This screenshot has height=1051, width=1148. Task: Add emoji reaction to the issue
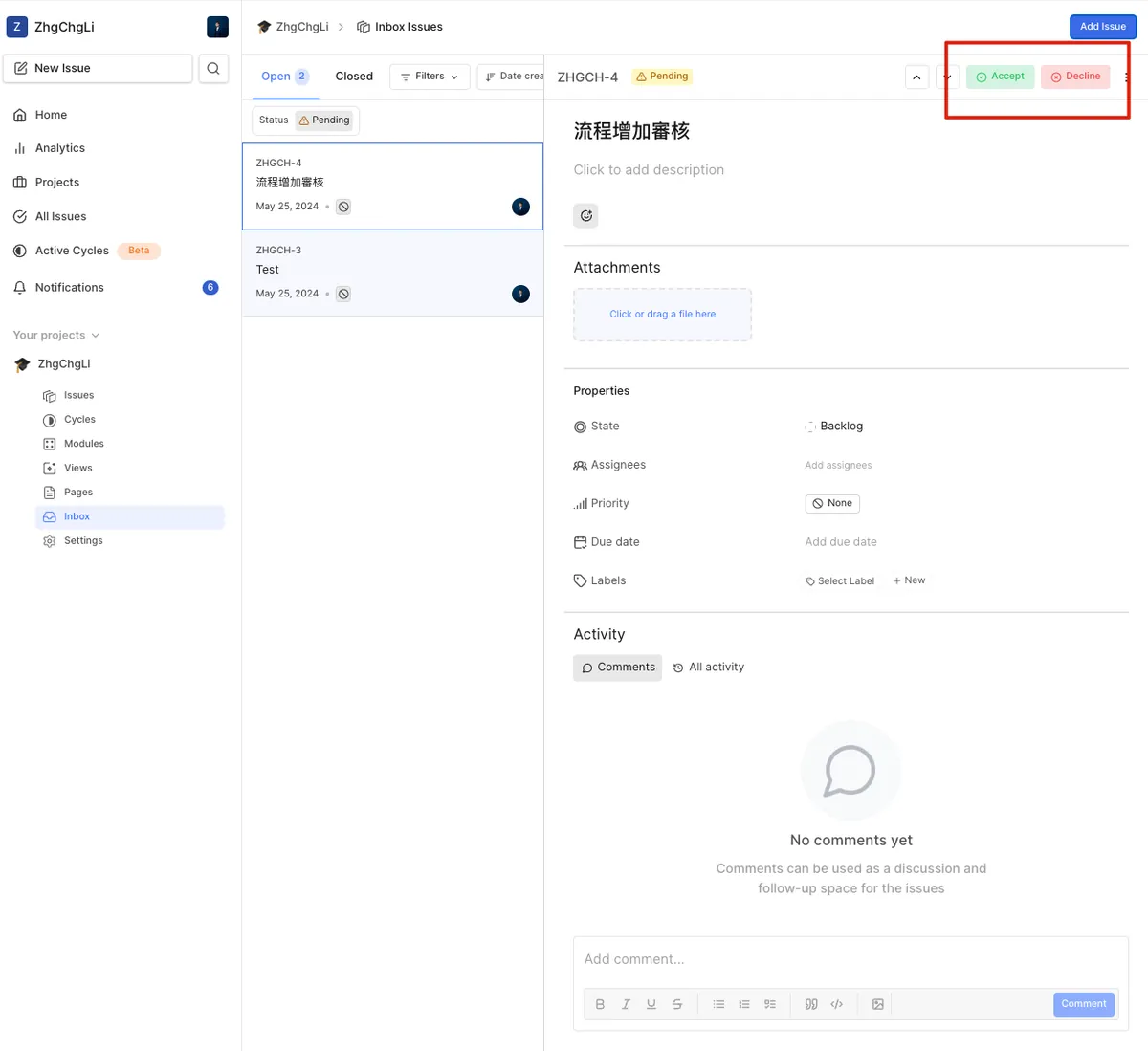(x=586, y=216)
